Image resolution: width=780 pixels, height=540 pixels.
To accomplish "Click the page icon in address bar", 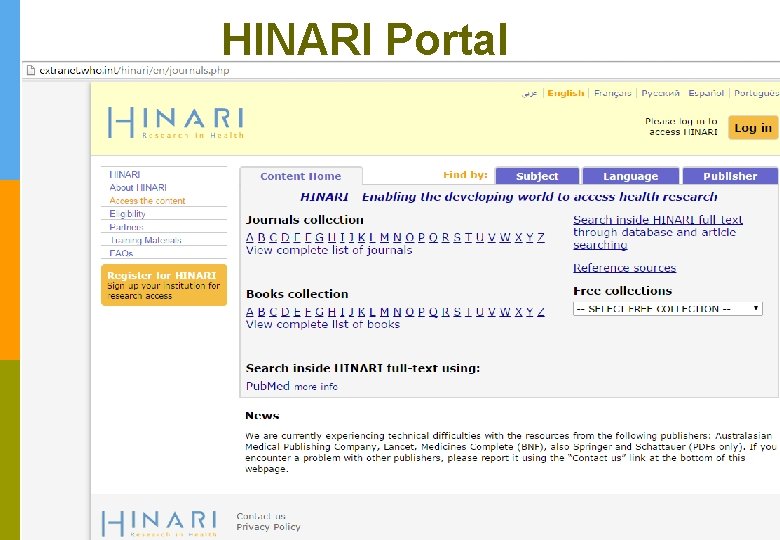I will tap(31, 70).
